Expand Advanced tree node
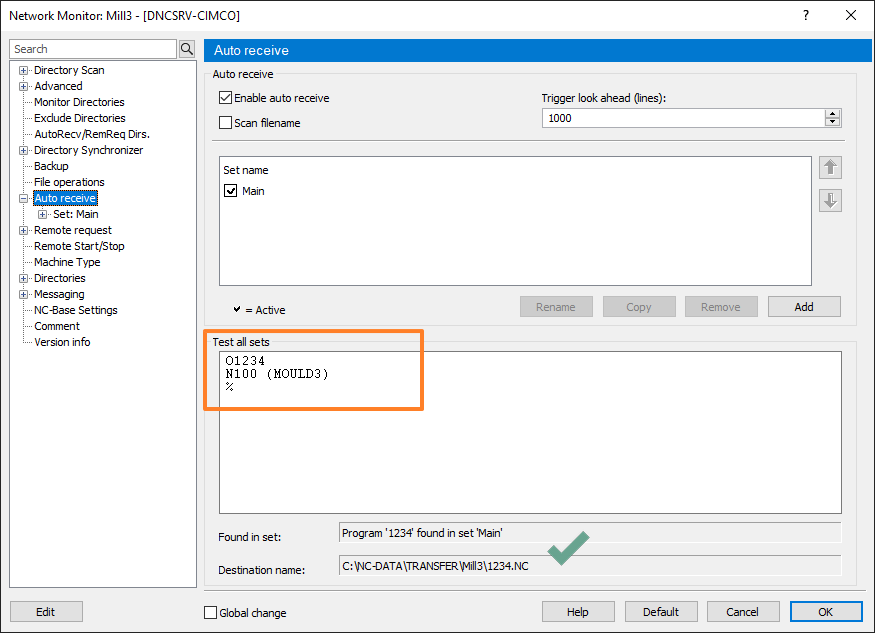875x633 pixels. tap(23, 87)
